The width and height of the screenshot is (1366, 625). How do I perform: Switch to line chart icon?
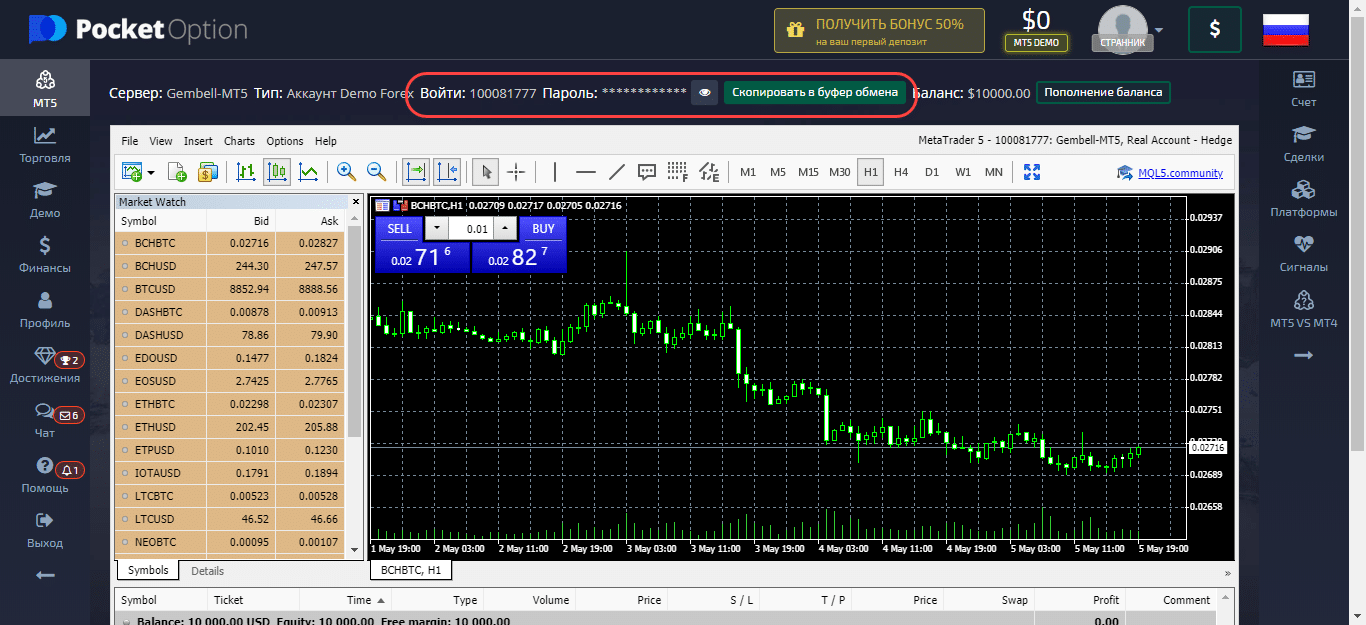[x=308, y=172]
